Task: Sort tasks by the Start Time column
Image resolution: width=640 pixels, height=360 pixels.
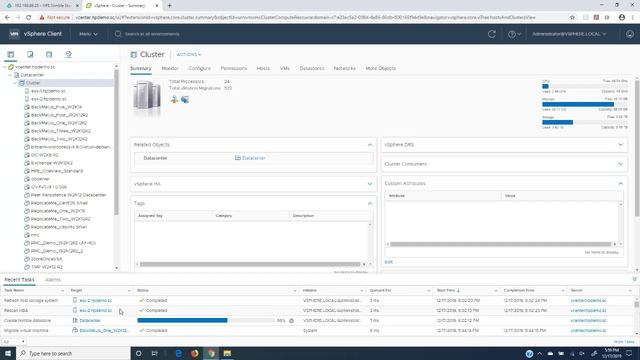Action: [x=448, y=291]
